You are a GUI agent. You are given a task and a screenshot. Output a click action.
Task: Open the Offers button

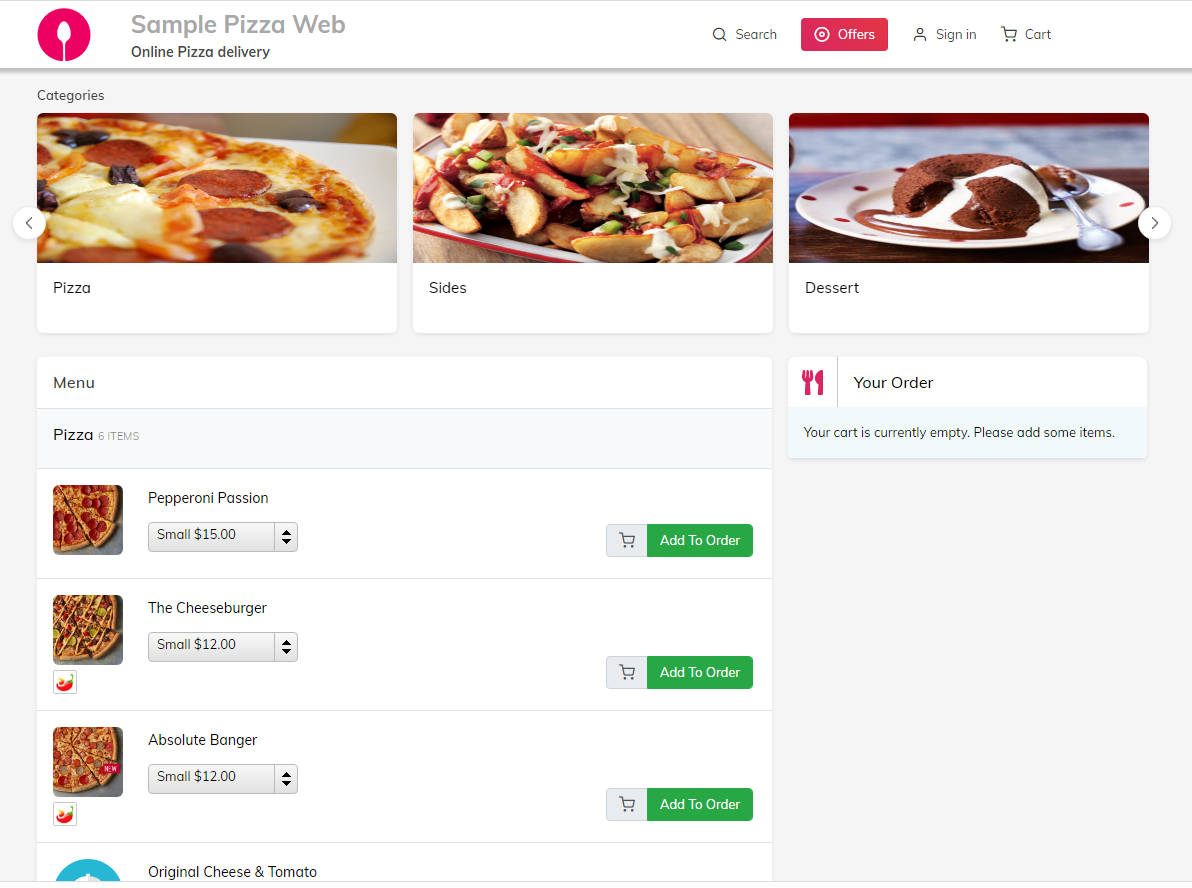click(844, 34)
